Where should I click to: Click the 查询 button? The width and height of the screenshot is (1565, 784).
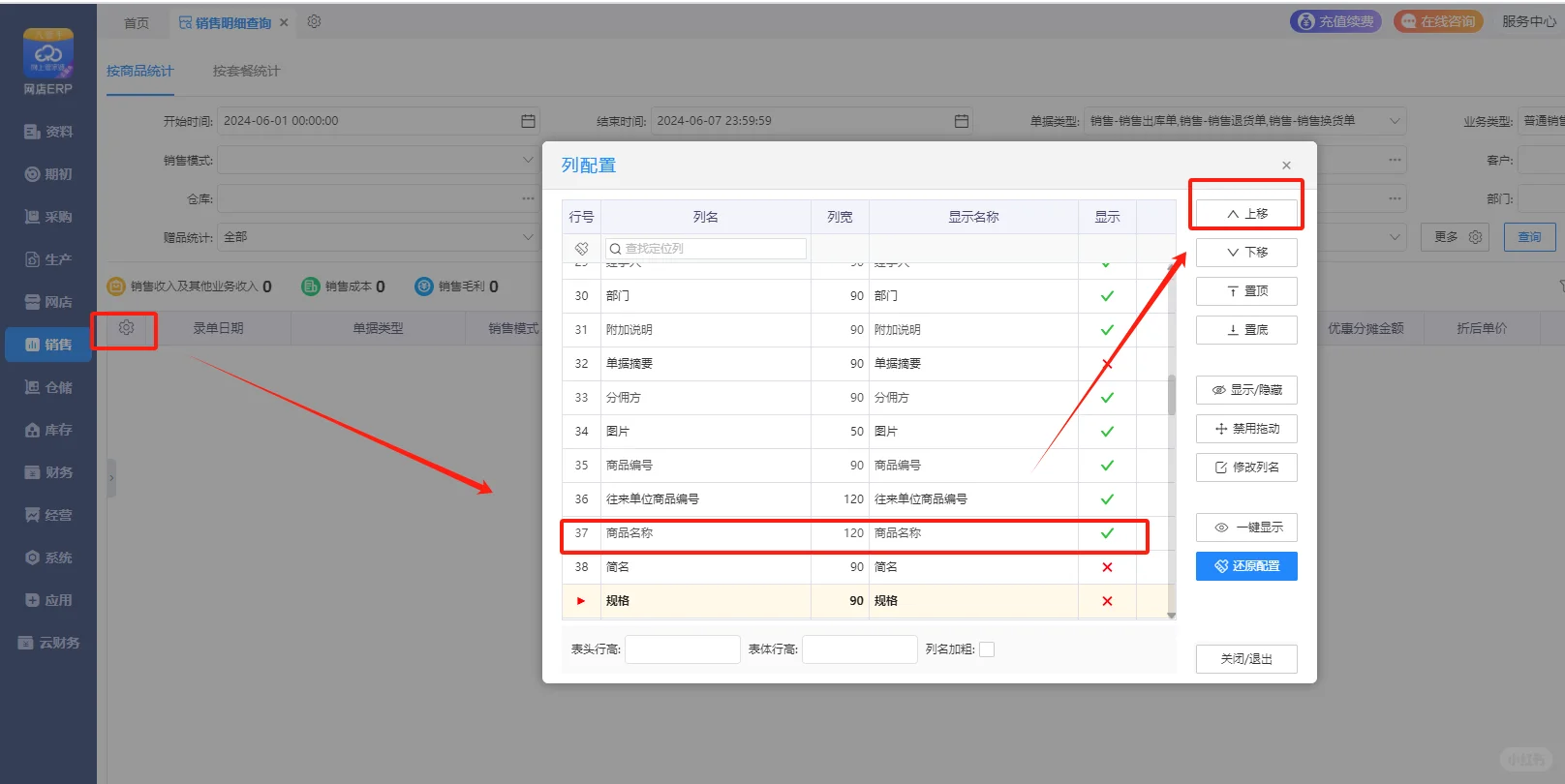pyautogui.click(x=1530, y=237)
